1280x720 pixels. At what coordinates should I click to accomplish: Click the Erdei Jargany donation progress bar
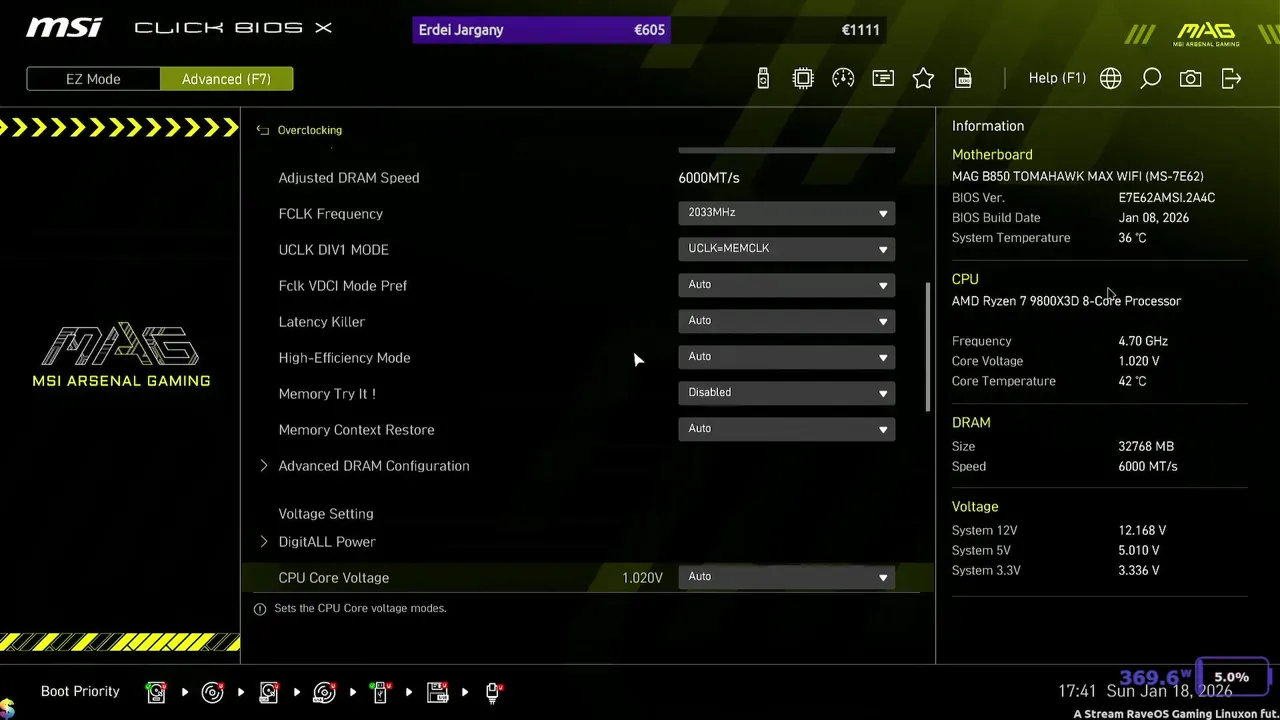coord(649,30)
